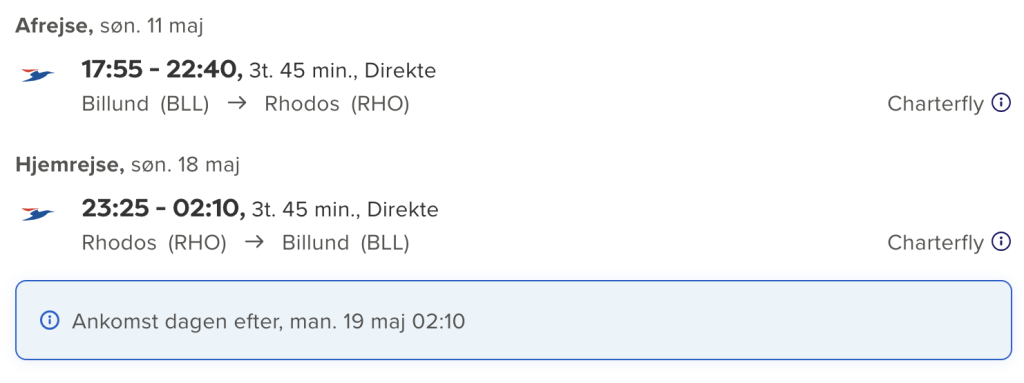Click the Ankomst dagen efter notice text
The height and width of the screenshot is (383, 1024).
click(268, 321)
